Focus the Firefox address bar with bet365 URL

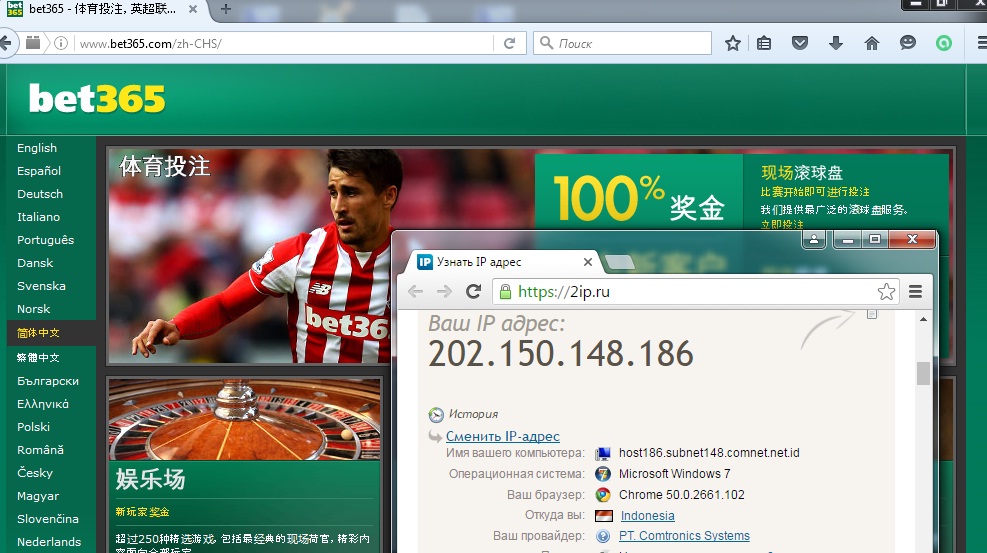tap(283, 43)
